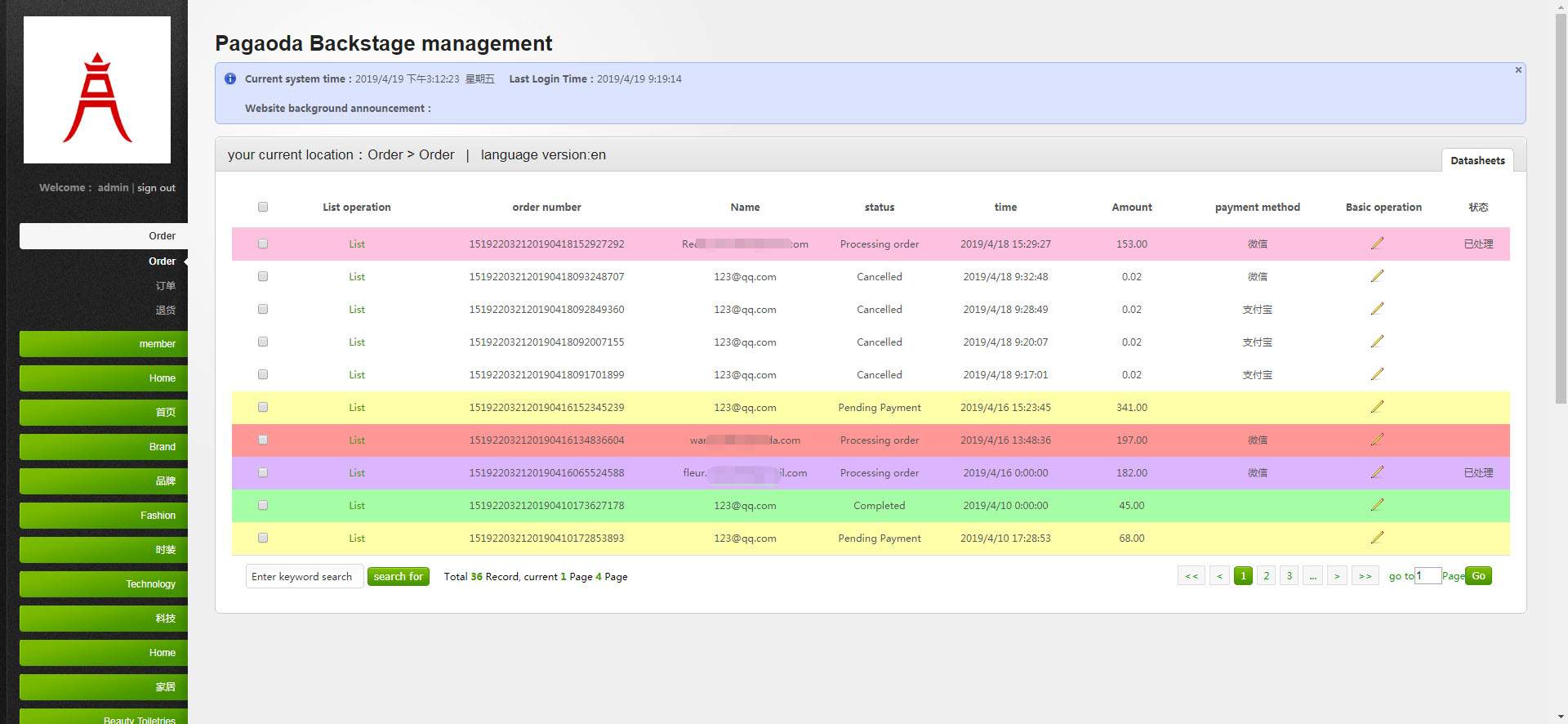Click the edit pencil for the 153.00 order
The width and height of the screenshot is (1568, 724).
[1377, 244]
